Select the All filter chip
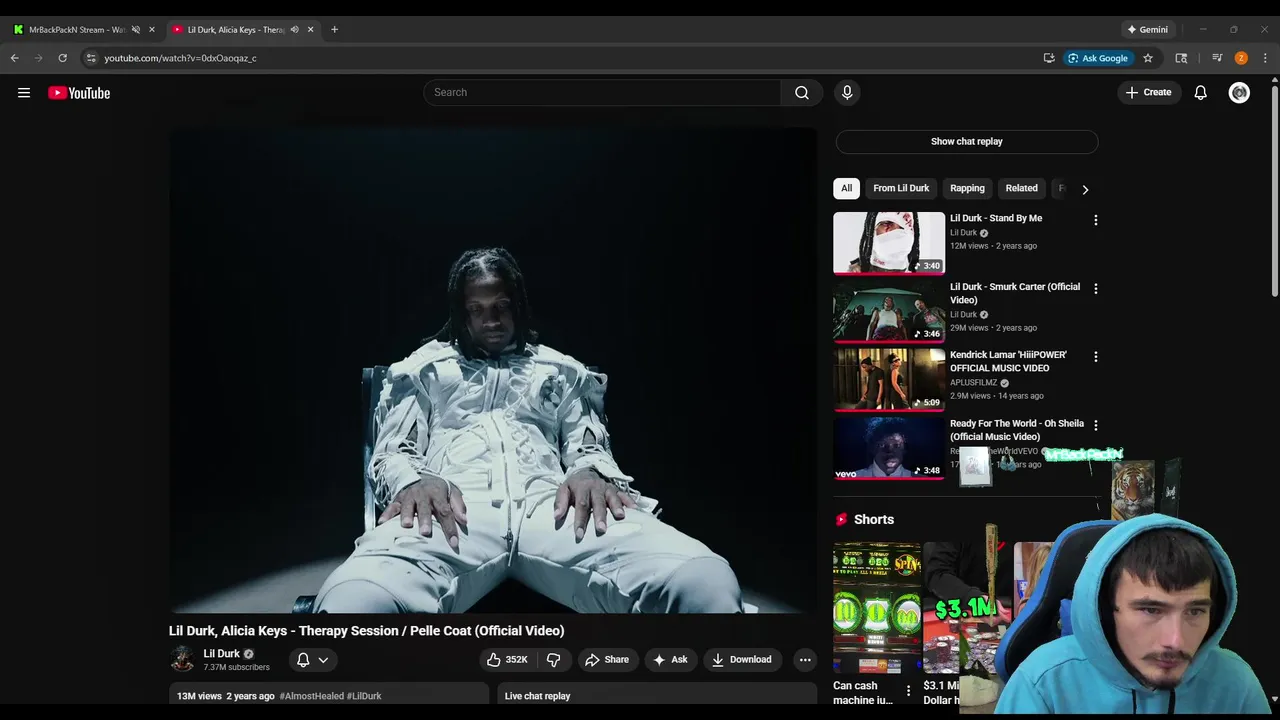1280x720 pixels. [846, 188]
